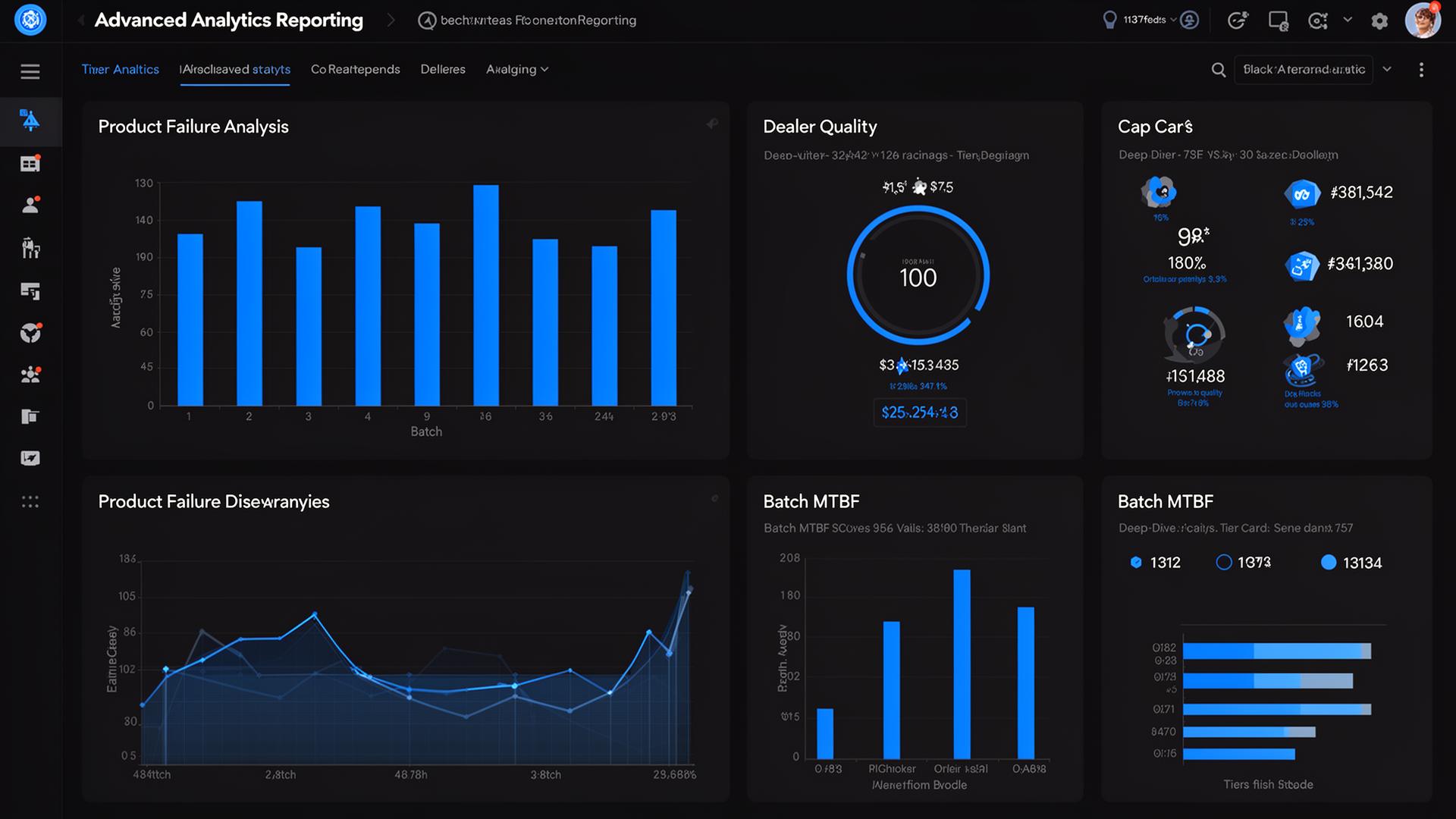Image resolution: width=1456 pixels, height=819 pixels.
Task: Open the circled user account icon
Action: click(1190, 20)
